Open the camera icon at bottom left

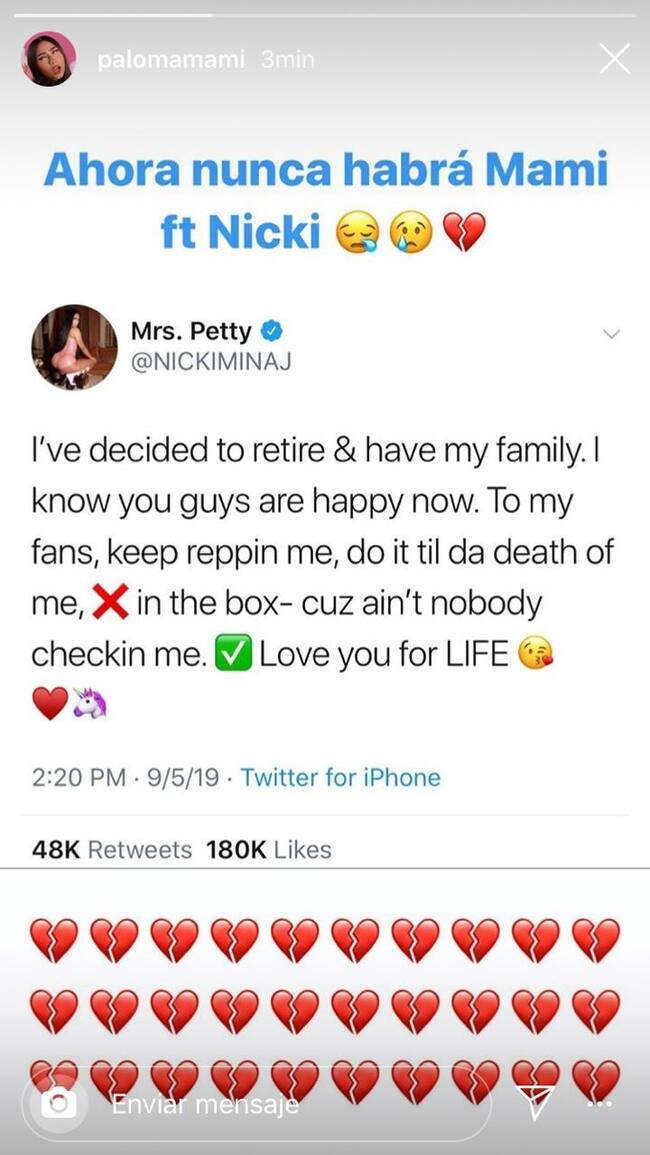[x=58, y=1104]
